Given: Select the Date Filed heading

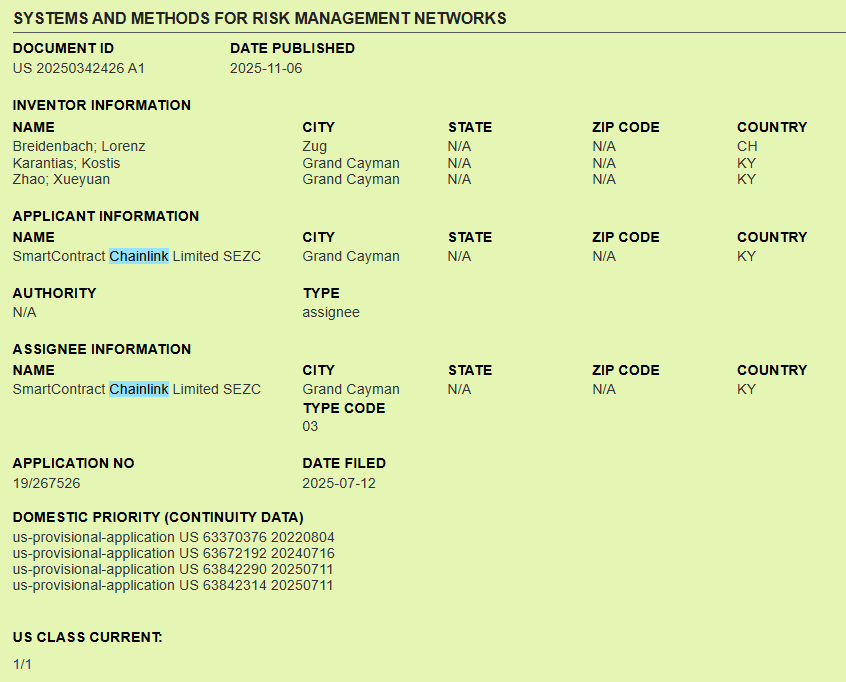Looking at the screenshot, I should [344, 463].
